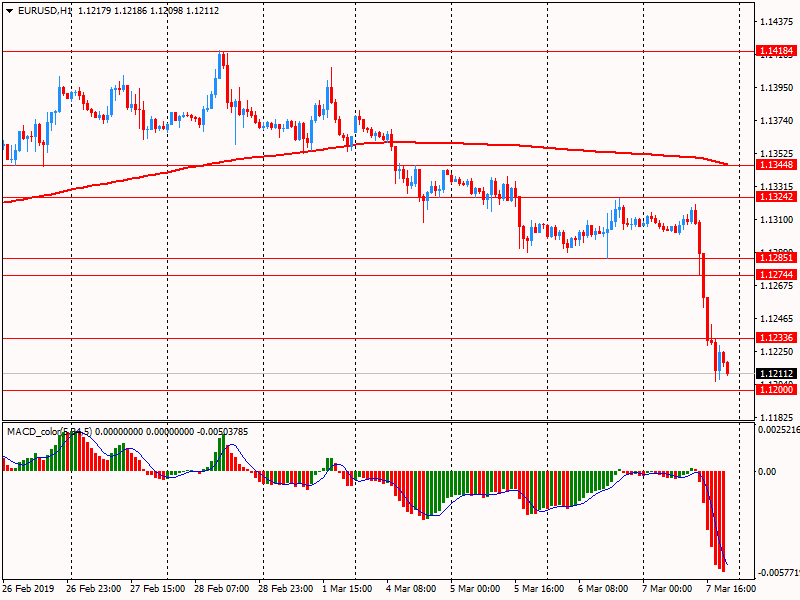Click the 1.13740 price scale value
The height and width of the screenshot is (600, 800).
777,121
